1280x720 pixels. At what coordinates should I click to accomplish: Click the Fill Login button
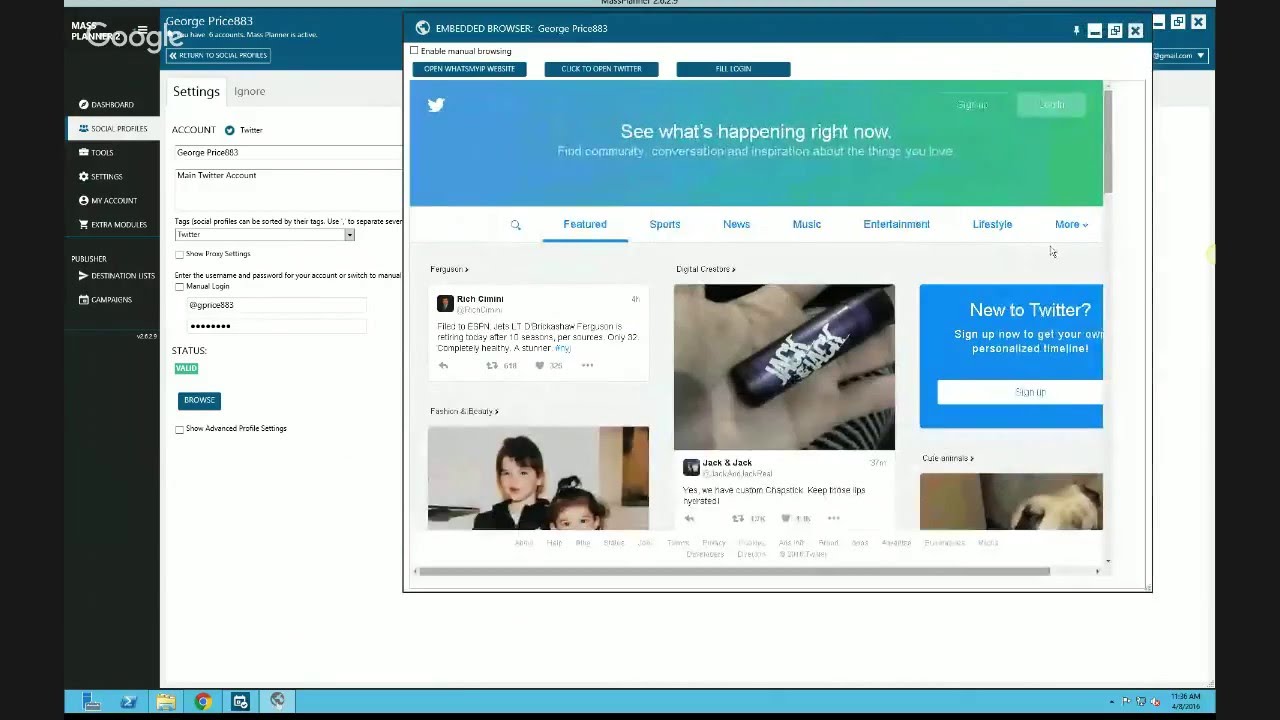(x=733, y=69)
